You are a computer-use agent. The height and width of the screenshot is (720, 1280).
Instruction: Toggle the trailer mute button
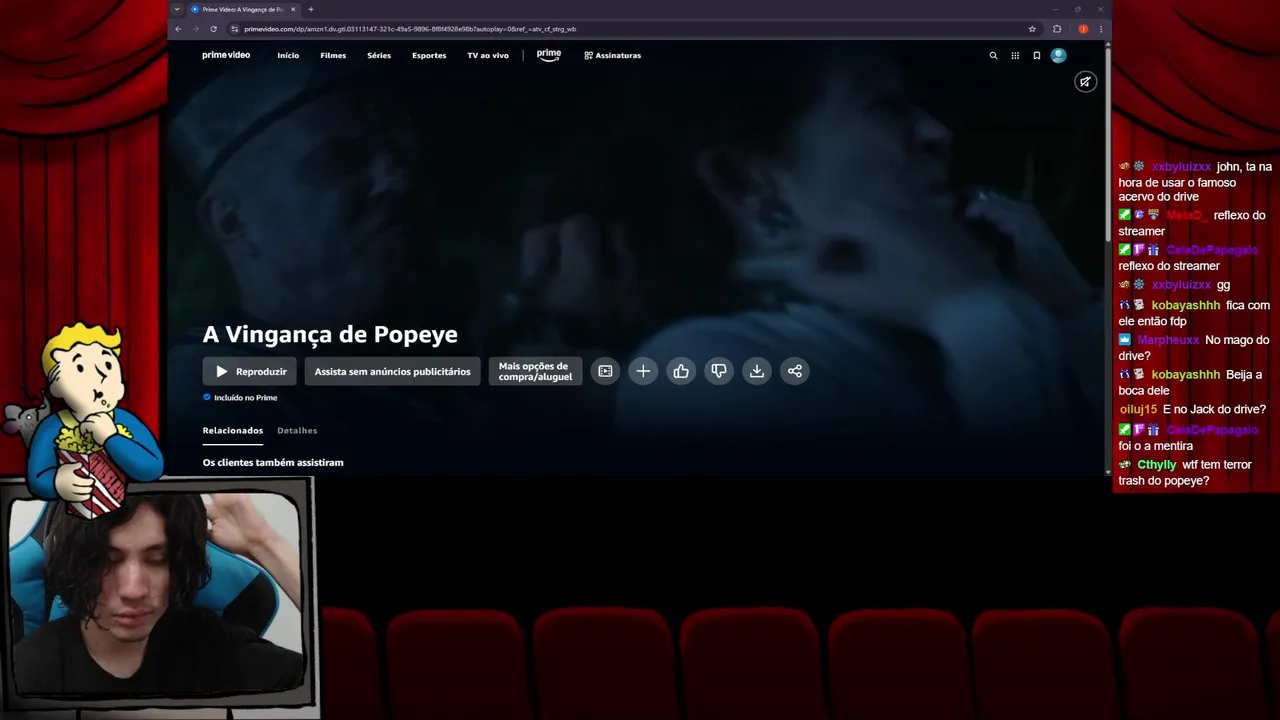pyautogui.click(x=1085, y=82)
